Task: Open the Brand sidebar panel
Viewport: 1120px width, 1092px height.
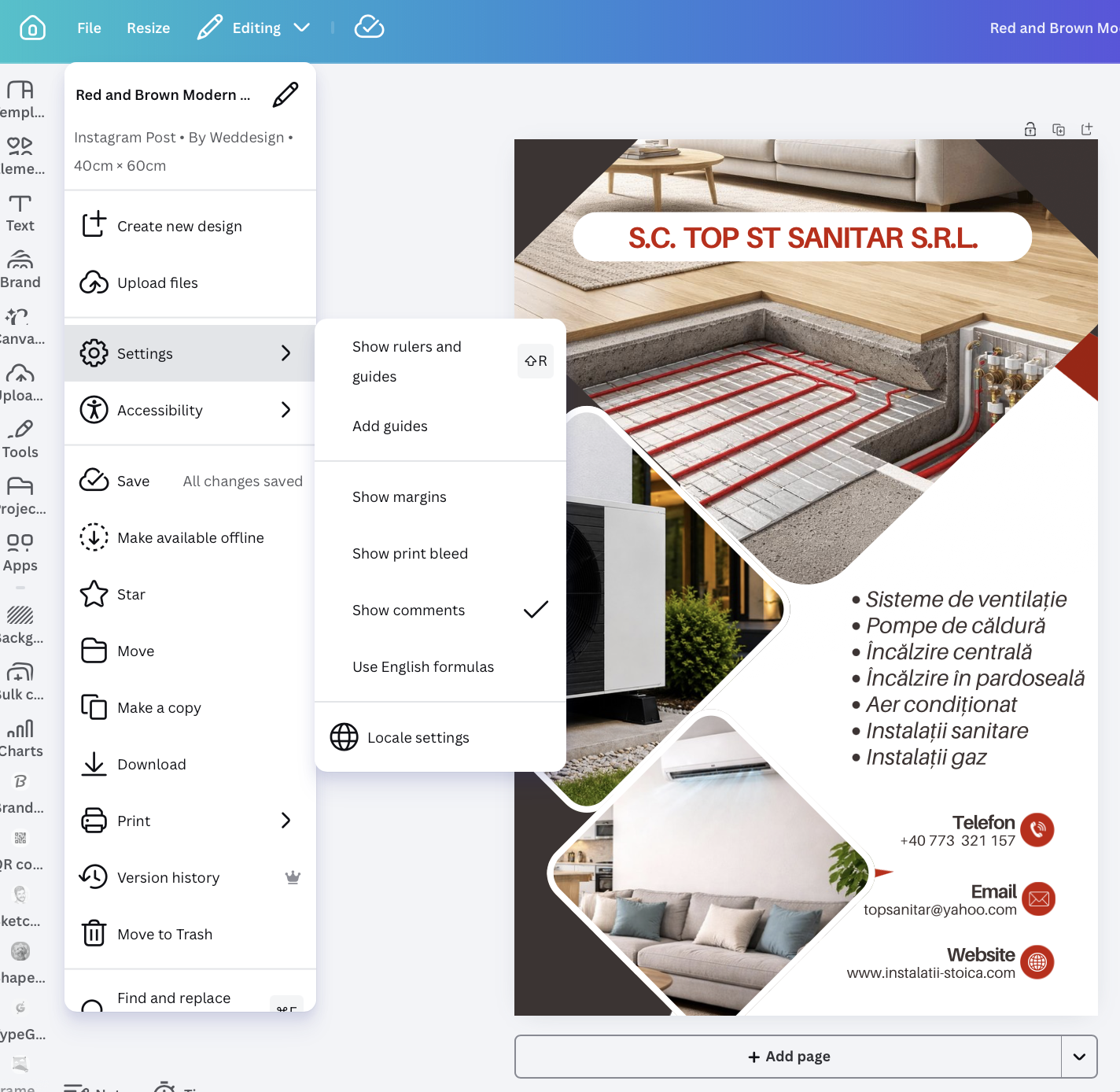Action: tap(20, 270)
